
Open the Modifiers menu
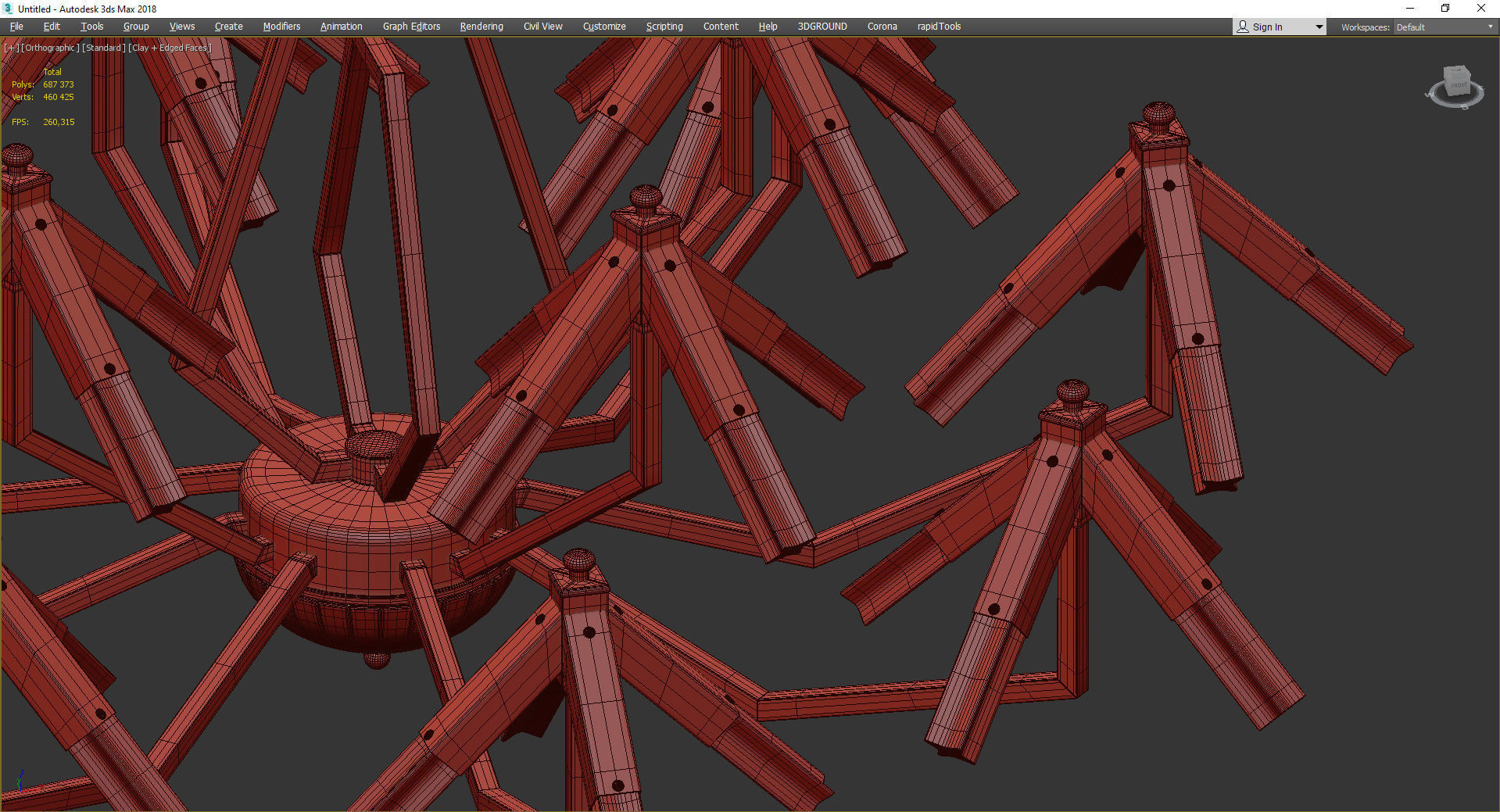tap(281, 27)
